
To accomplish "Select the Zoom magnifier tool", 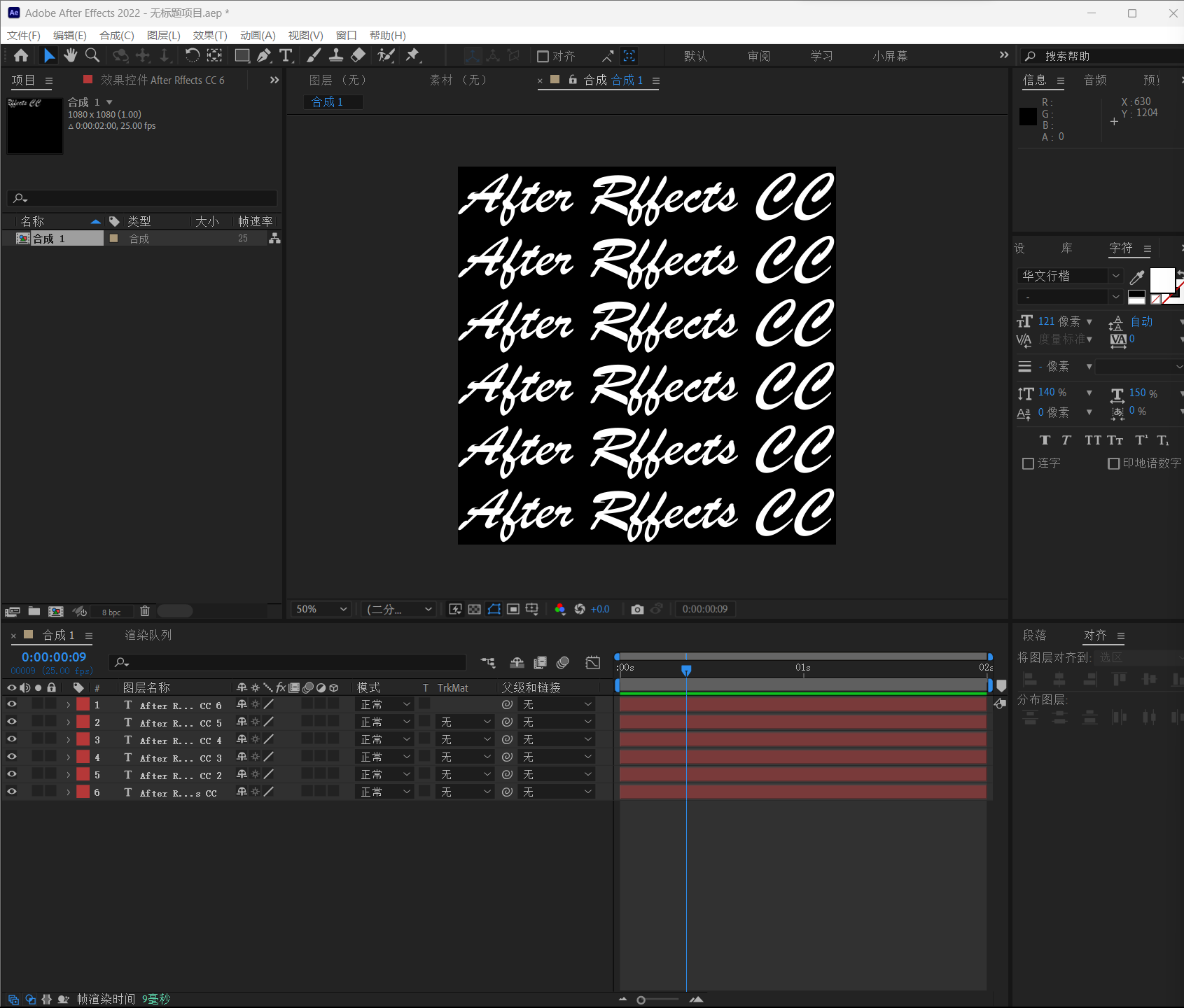I will coord(92,55).
